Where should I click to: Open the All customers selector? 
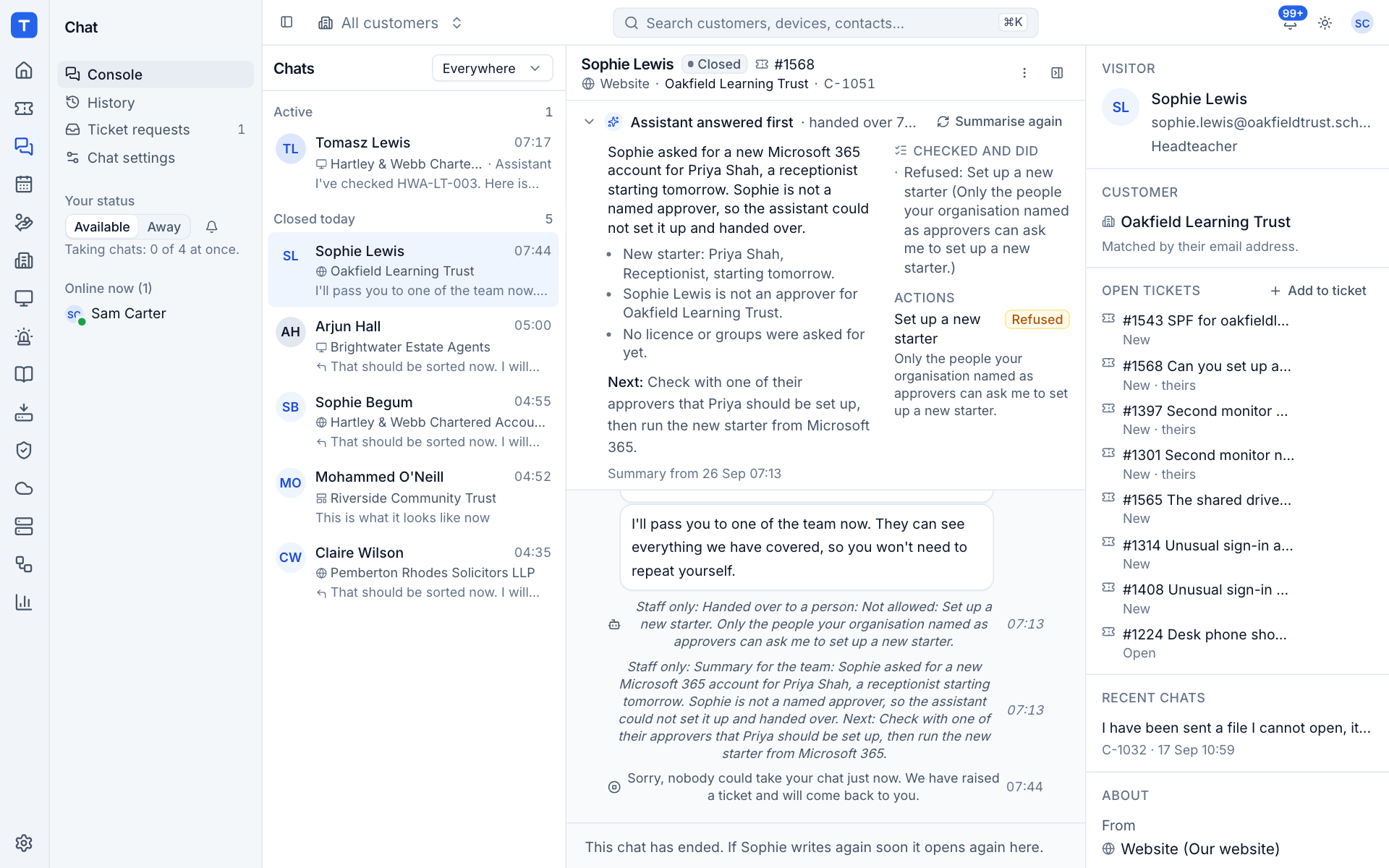[x=391, y=23]
